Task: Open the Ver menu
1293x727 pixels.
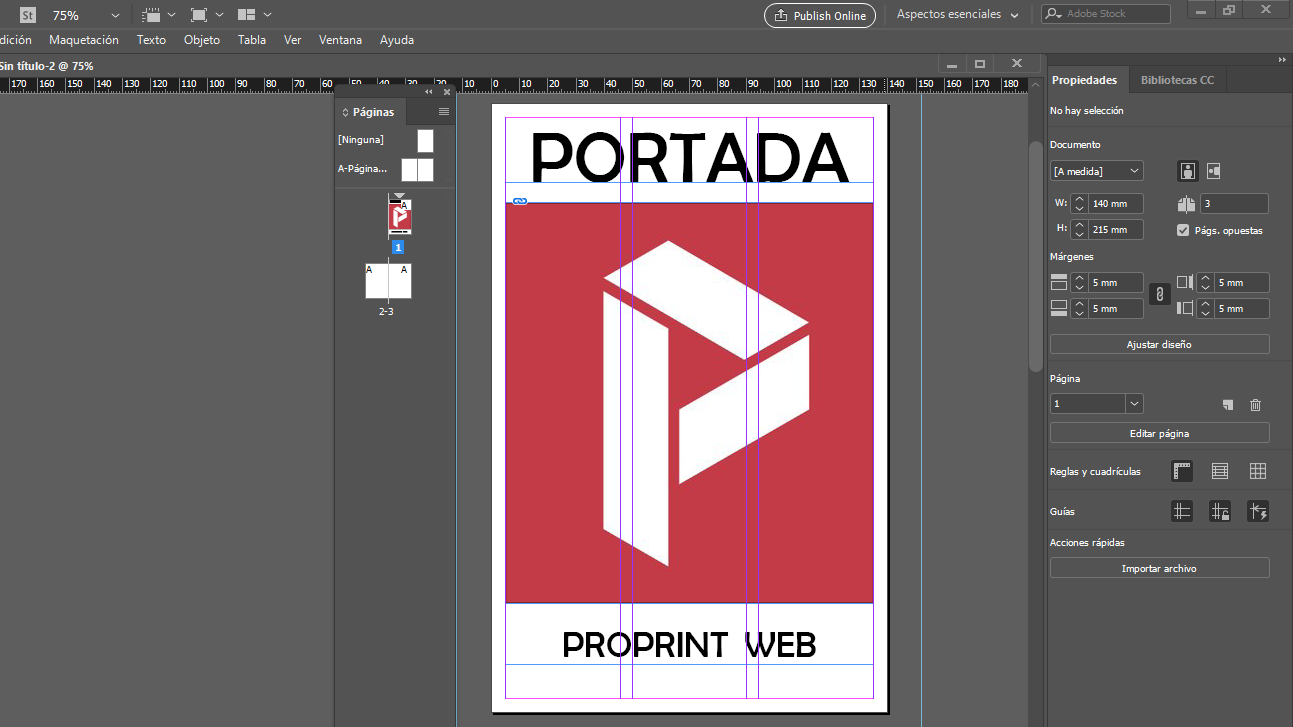Action: click(x=293, y=40)
